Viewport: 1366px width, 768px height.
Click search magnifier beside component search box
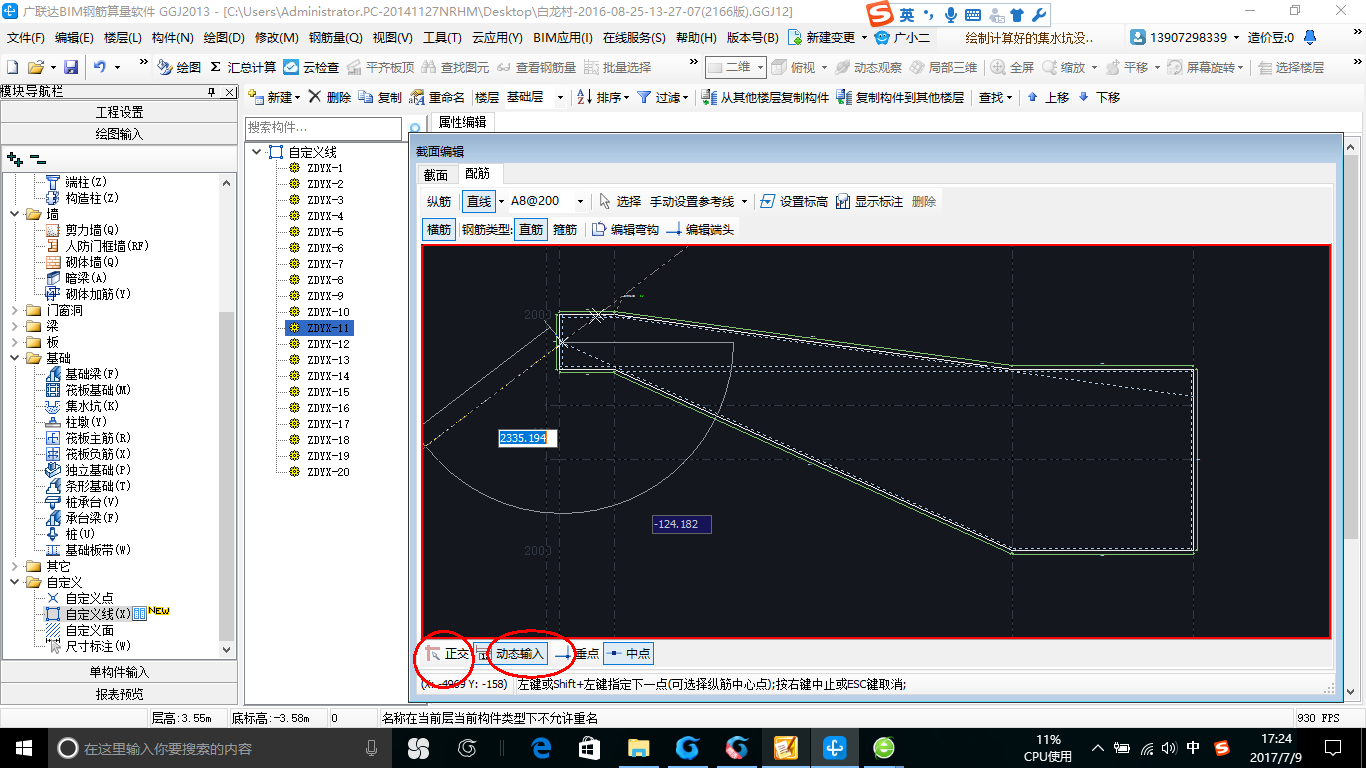416,129
